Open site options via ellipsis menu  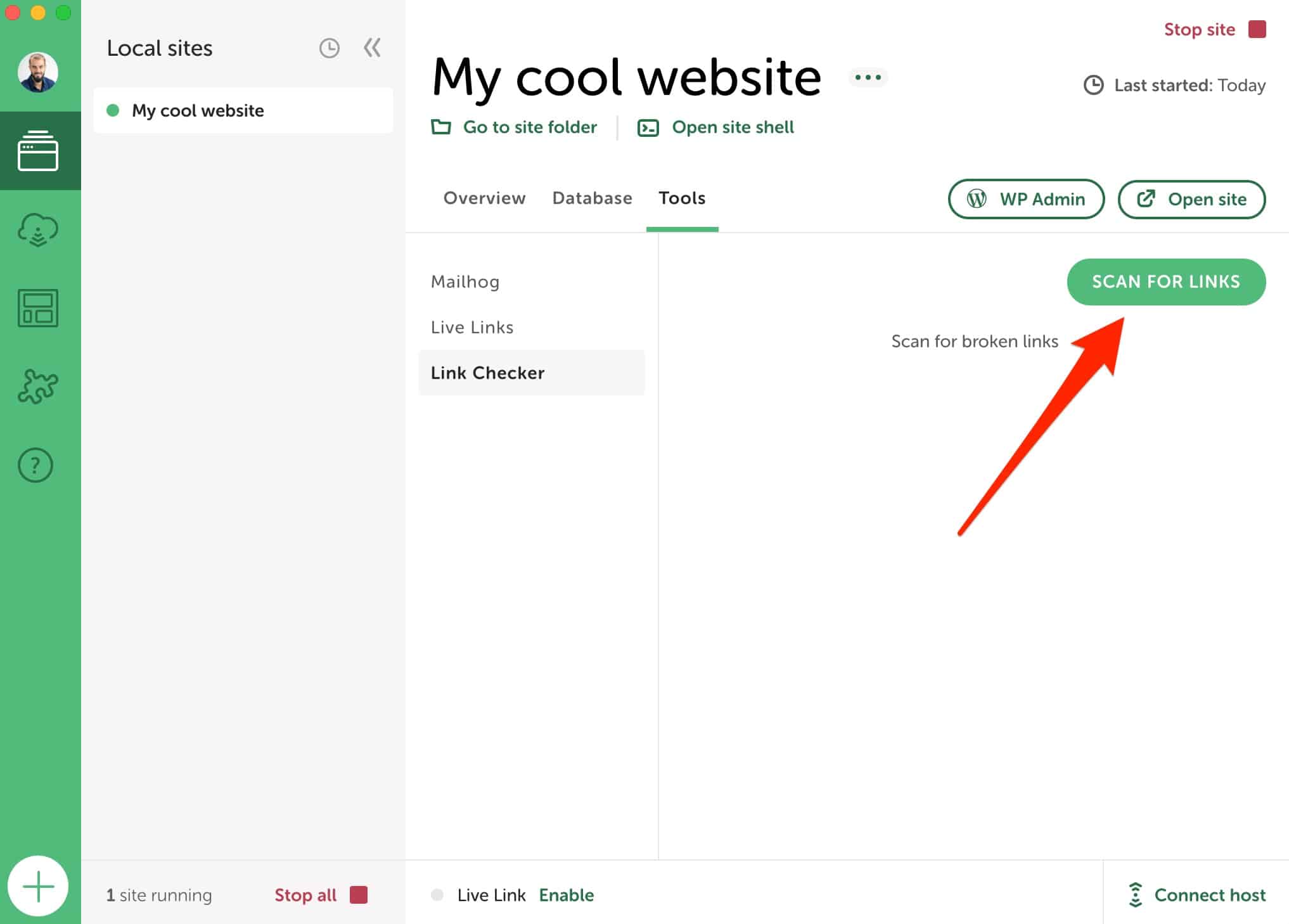[x=868, y=77]
